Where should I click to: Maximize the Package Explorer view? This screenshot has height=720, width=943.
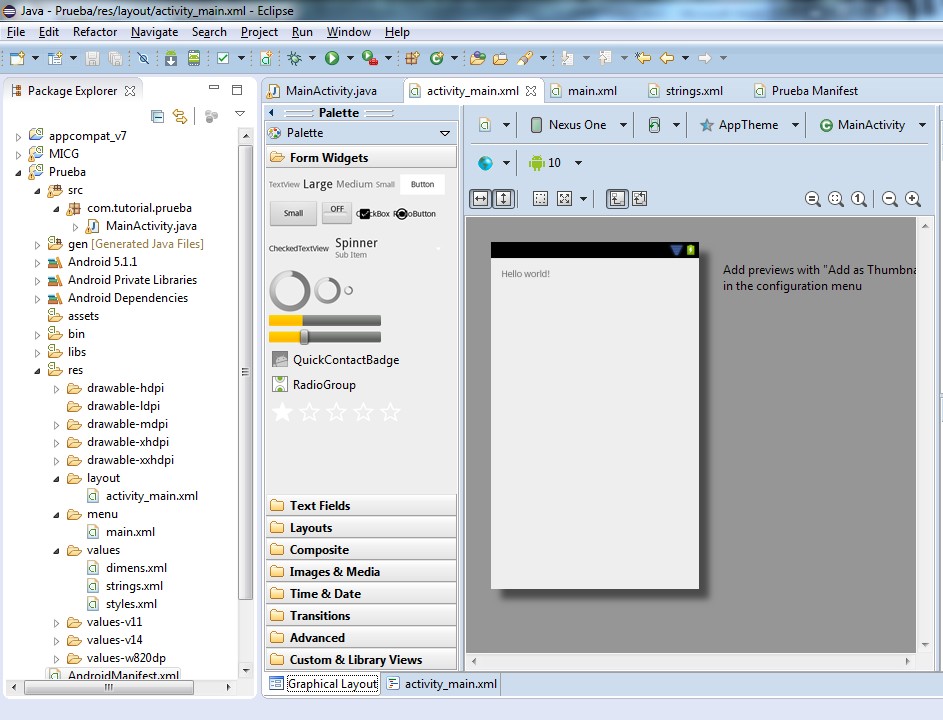pyautogui.click(x=237, y=90)
